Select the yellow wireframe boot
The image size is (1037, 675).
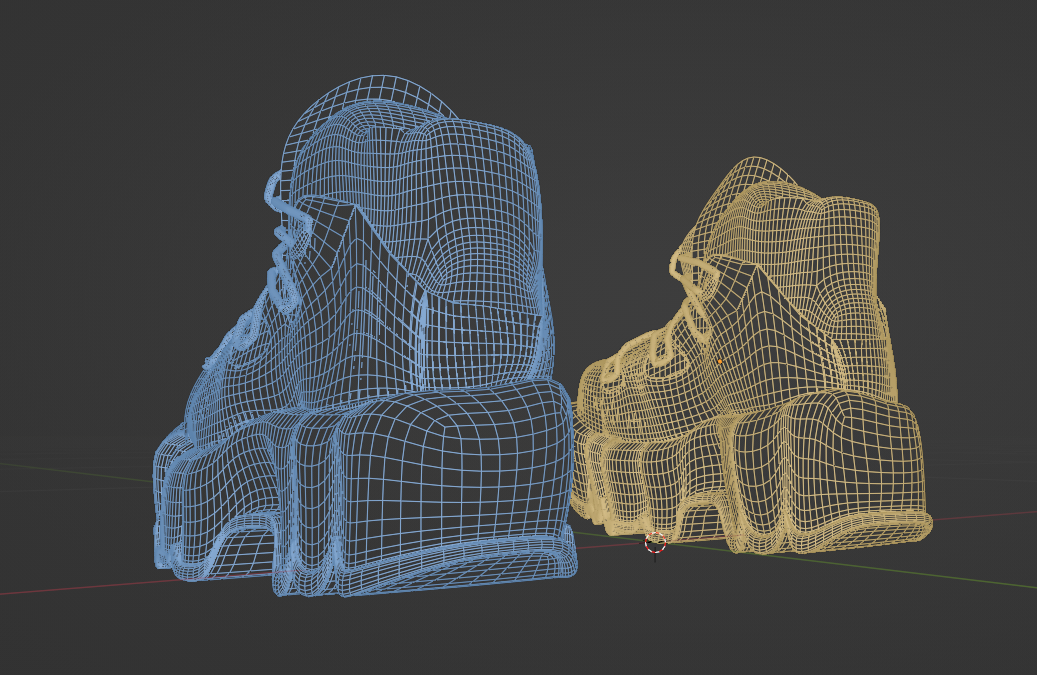click(x=754, y=357)
